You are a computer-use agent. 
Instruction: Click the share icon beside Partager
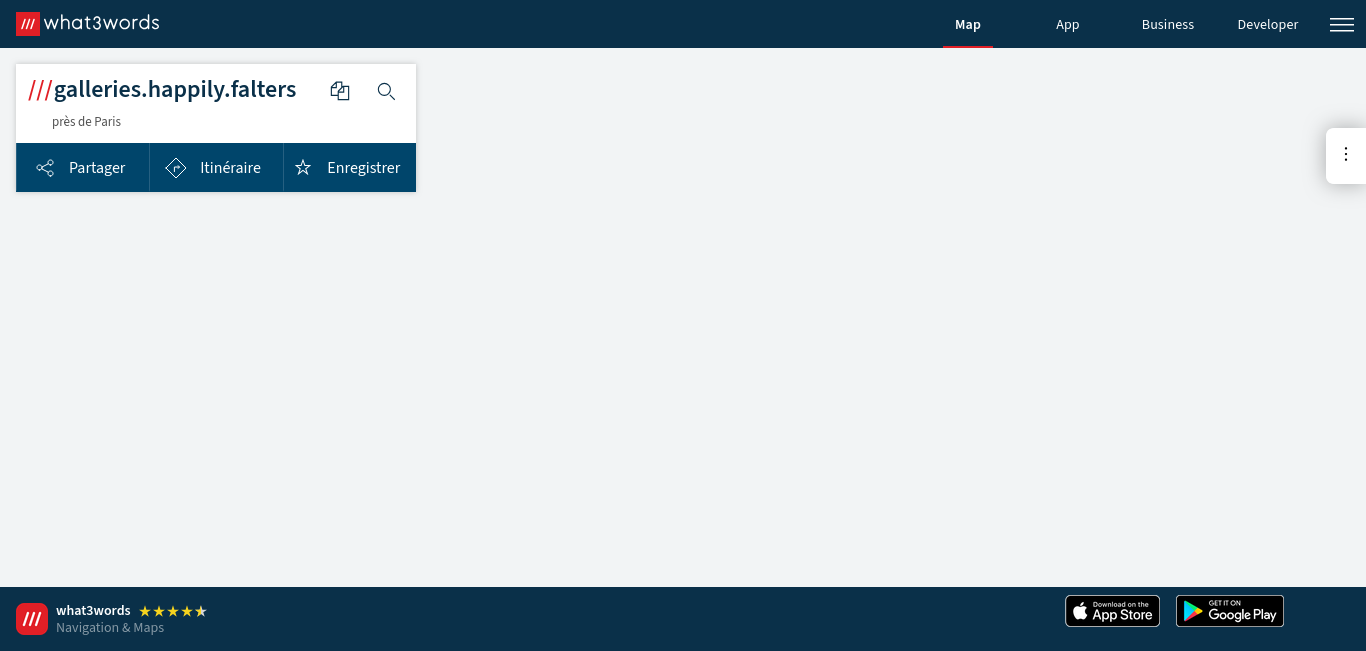pos(45,168)
